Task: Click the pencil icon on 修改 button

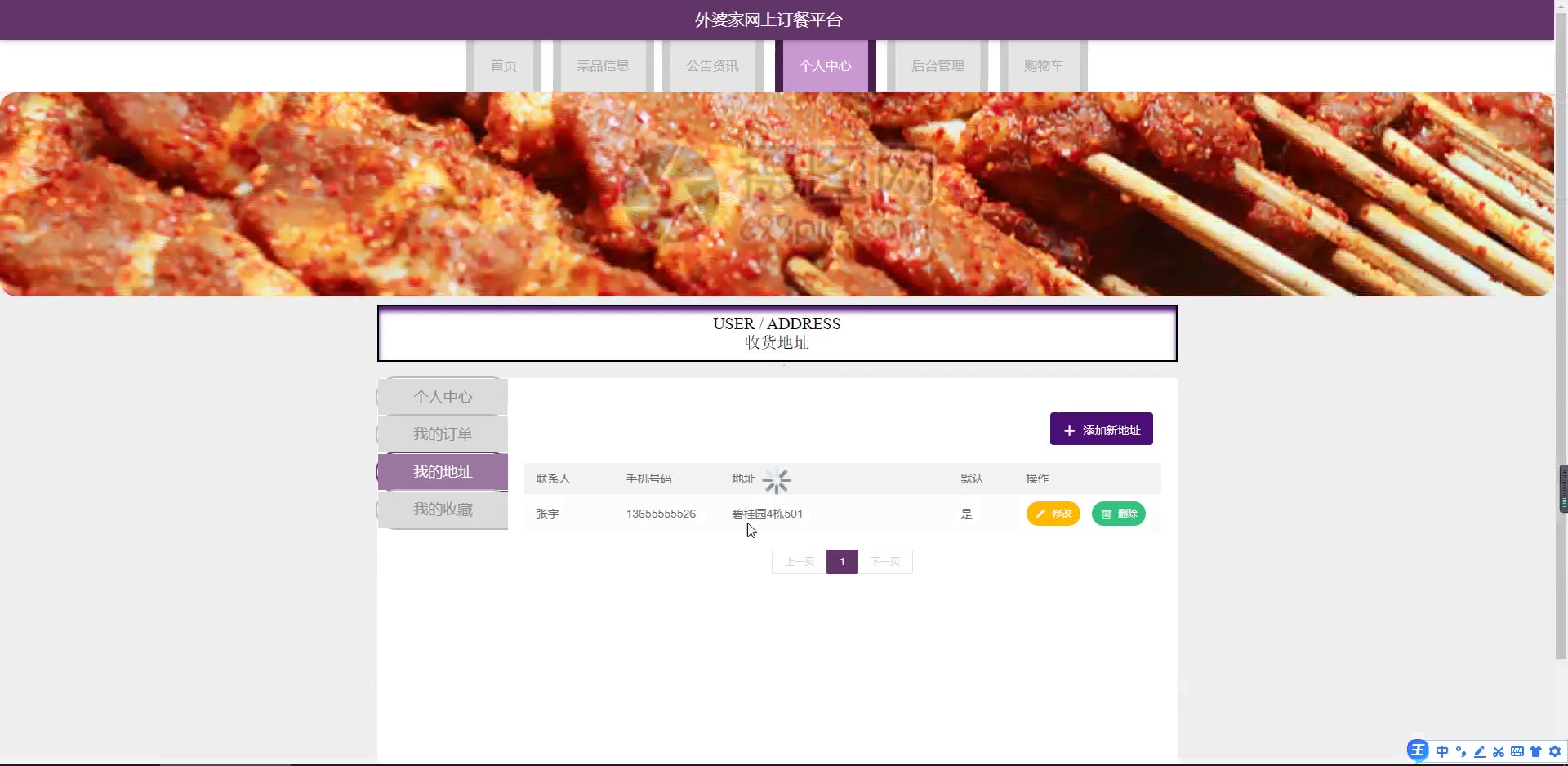Action: pos(1040,514)
